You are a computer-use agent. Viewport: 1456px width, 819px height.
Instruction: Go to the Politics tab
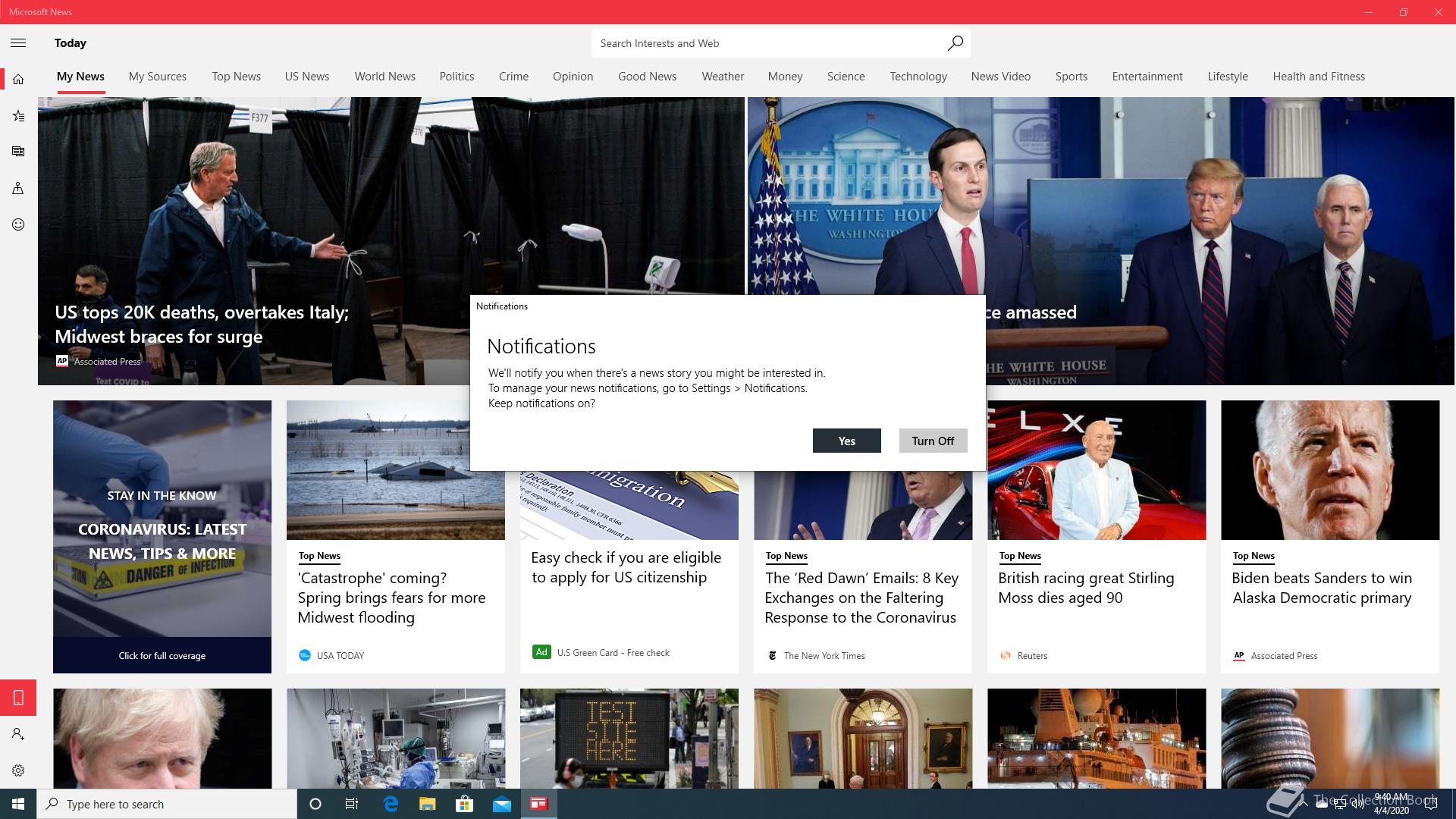(x=457, y=77)
